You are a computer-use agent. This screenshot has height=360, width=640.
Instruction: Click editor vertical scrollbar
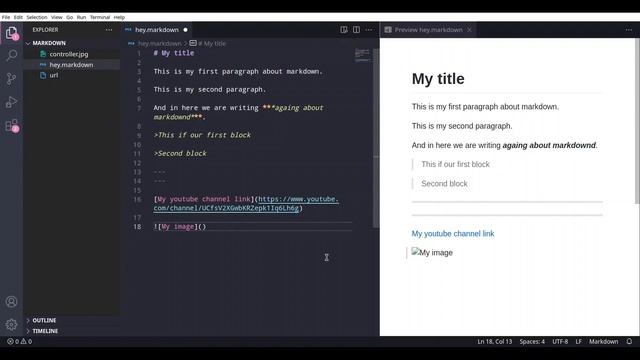376,138
